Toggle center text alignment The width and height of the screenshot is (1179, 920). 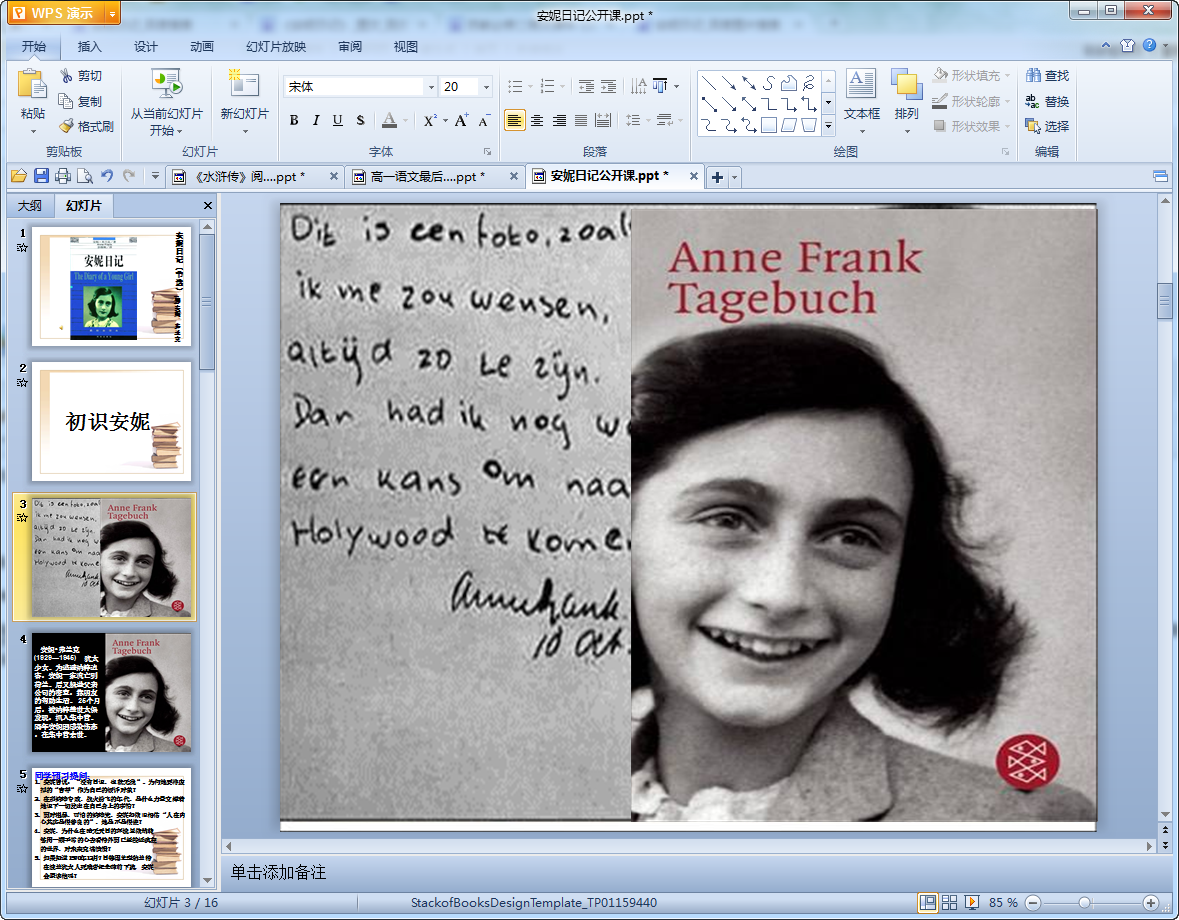pos(537,120)
